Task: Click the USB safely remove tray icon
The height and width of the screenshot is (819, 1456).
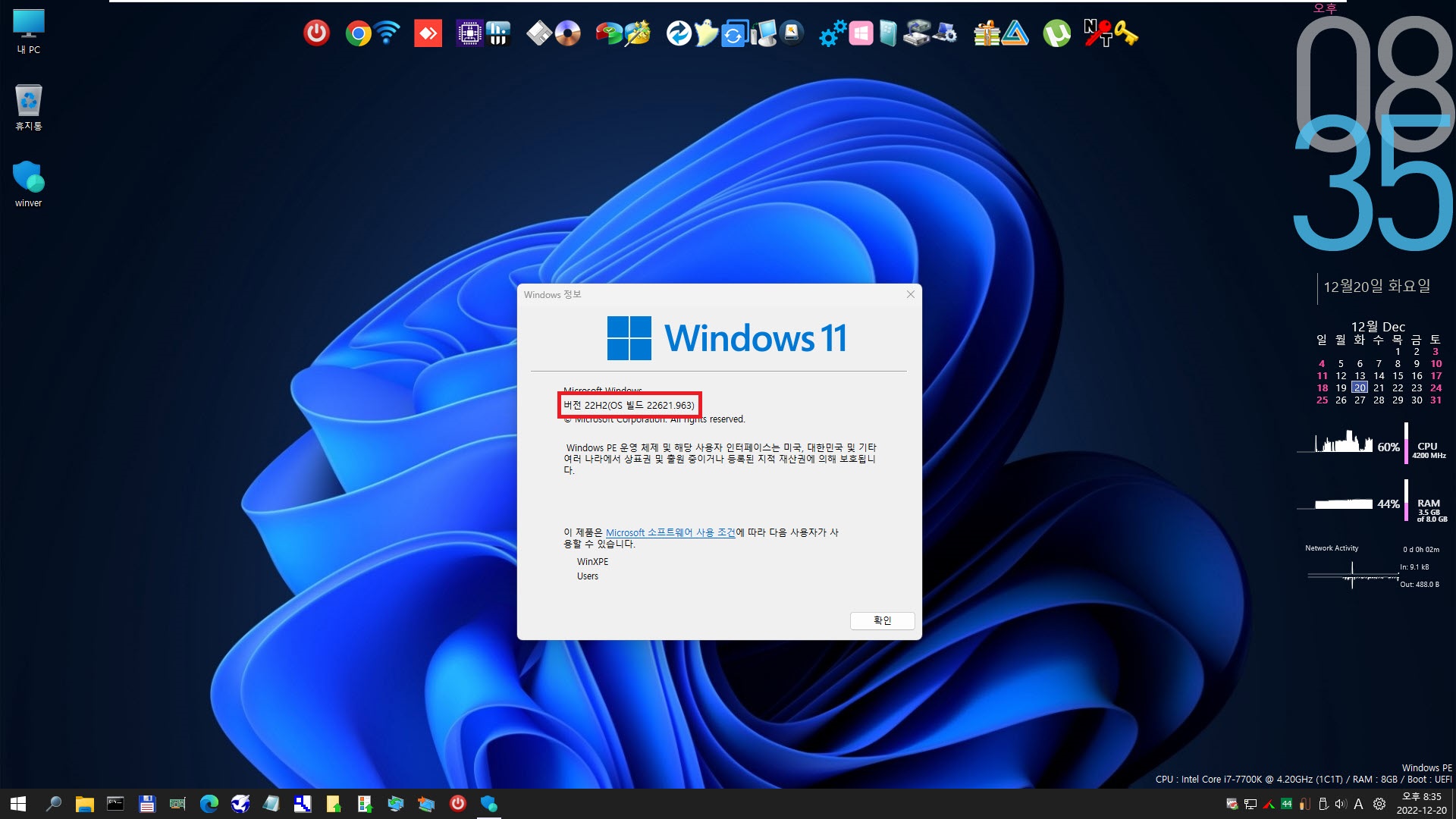Action: [1323, 804]
